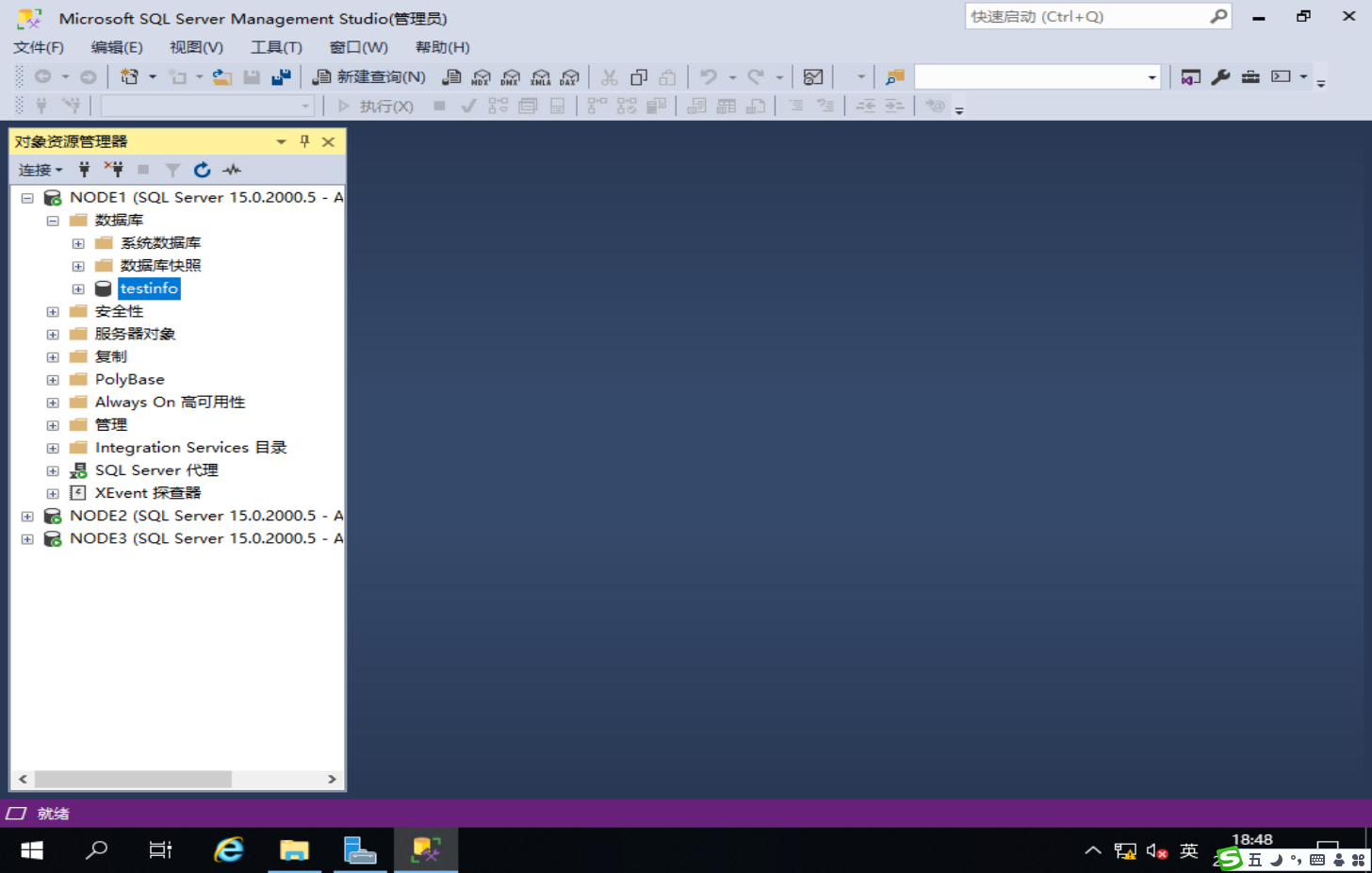Click the Copy toolbar icon
Image resolution: width=1372 pixels, height=873 pixels.
pos(639,77)
